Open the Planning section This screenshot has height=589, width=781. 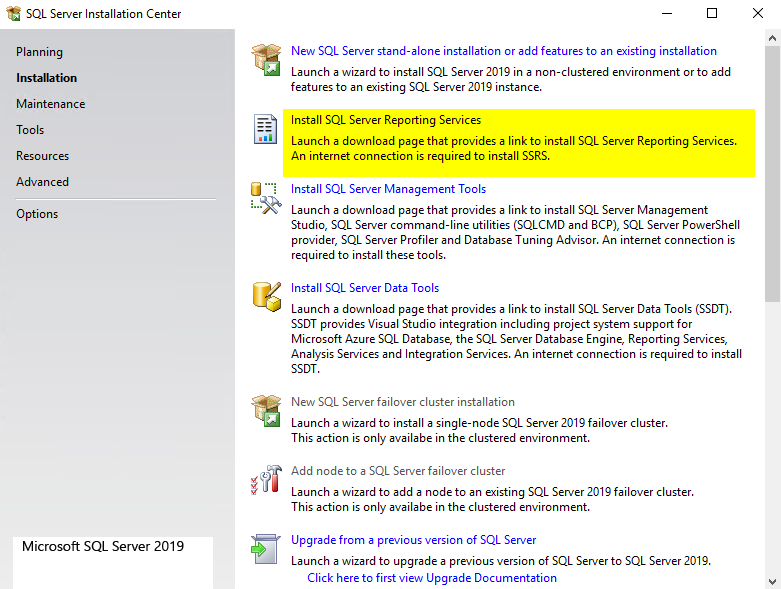point(39,52)
